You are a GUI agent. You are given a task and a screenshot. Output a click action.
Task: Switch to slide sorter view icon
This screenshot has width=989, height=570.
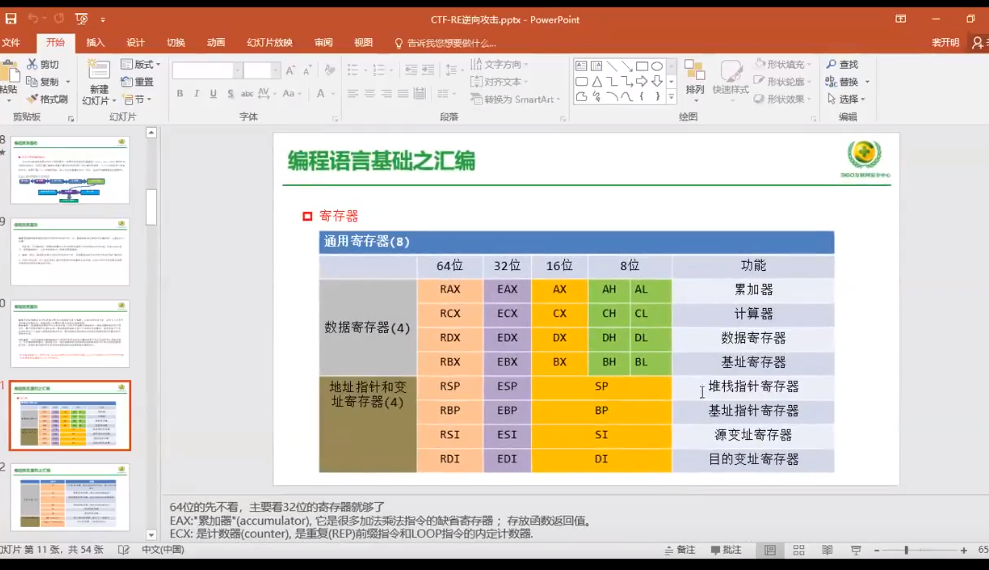[x=799, y=550]
